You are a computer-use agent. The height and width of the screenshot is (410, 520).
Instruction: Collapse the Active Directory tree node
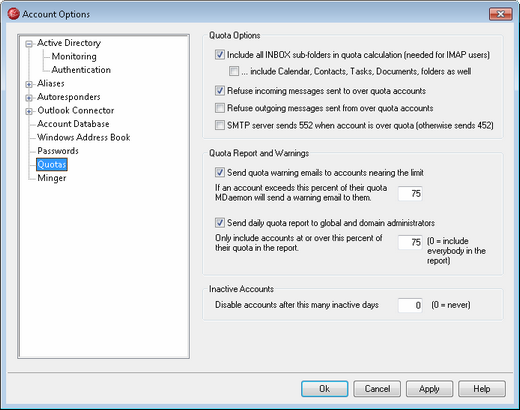coord(29,44)
